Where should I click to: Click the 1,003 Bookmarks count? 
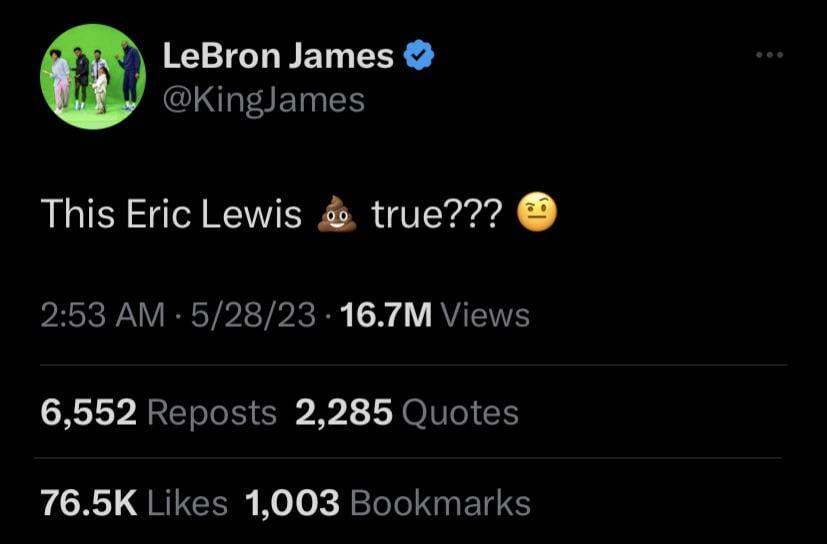(x=293, y=502)
